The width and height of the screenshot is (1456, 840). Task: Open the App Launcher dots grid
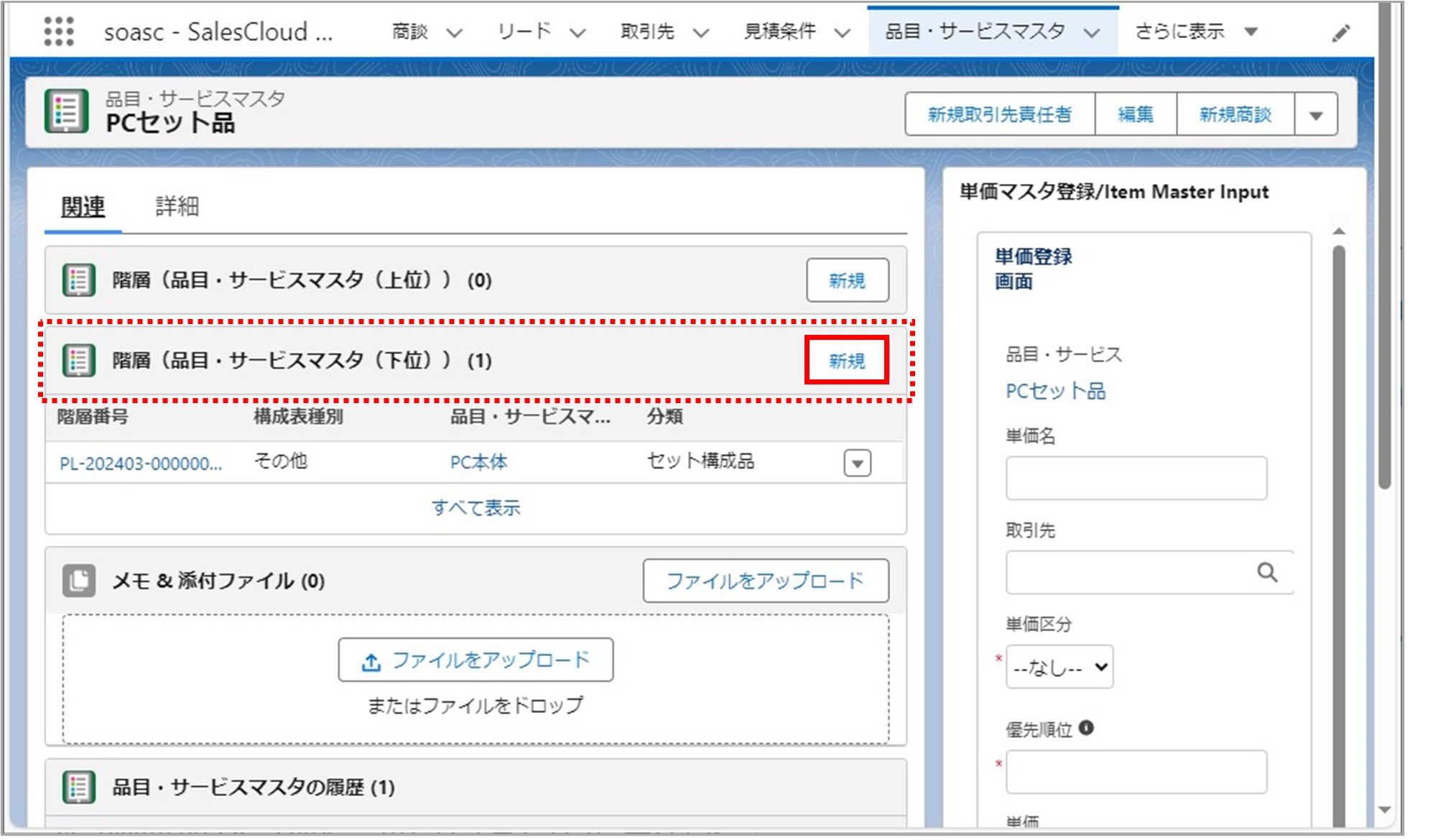click(x=58, y=32)
